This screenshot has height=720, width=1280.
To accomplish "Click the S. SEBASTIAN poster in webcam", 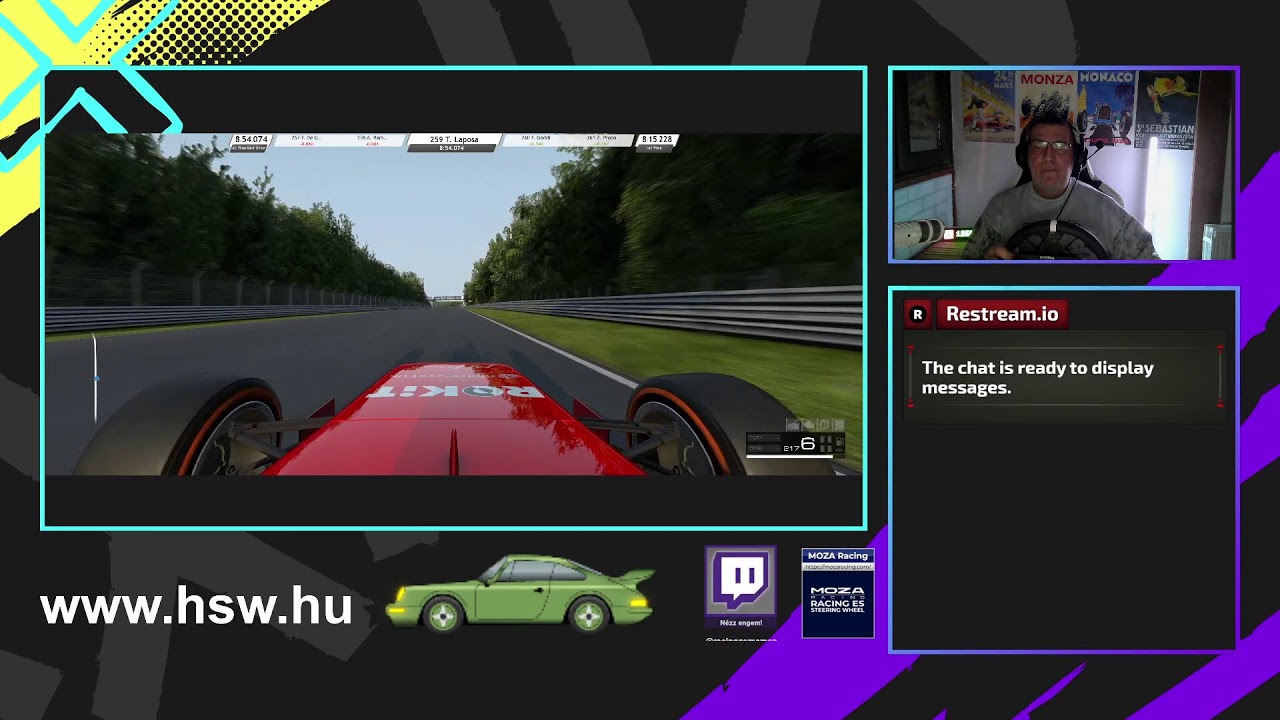I will point(1166,110).
